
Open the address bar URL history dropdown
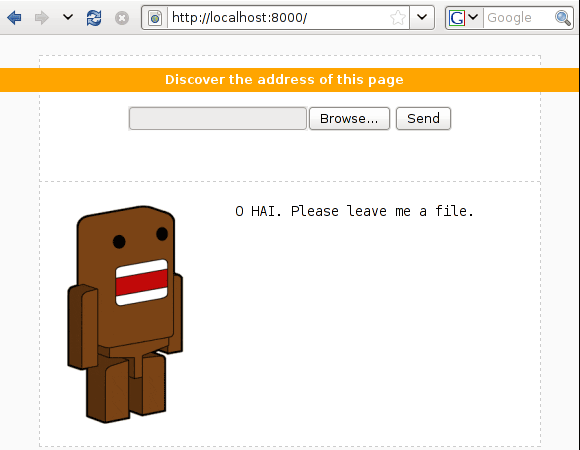click(x=422, y=17)
